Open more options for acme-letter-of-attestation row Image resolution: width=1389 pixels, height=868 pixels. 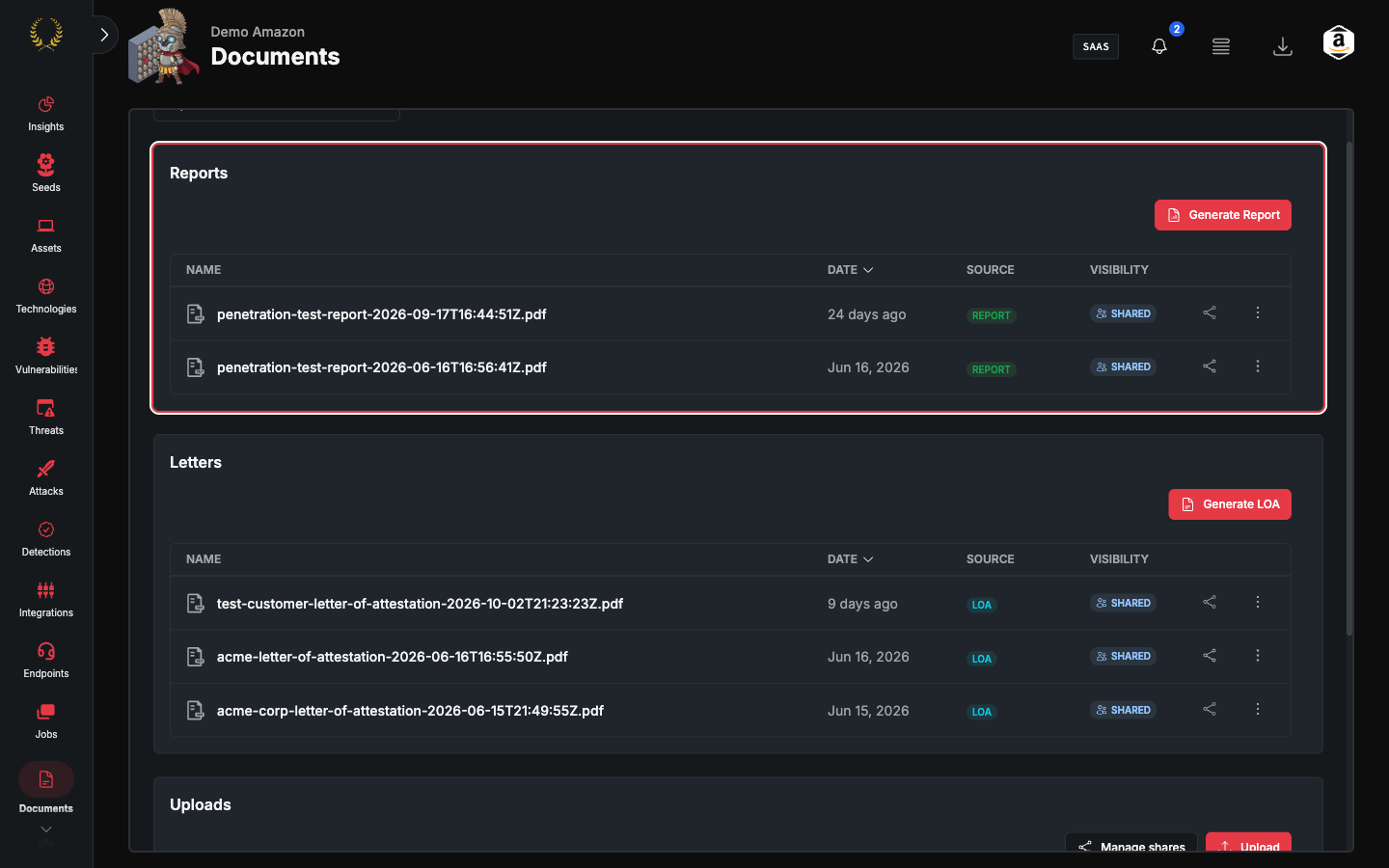1258,656
